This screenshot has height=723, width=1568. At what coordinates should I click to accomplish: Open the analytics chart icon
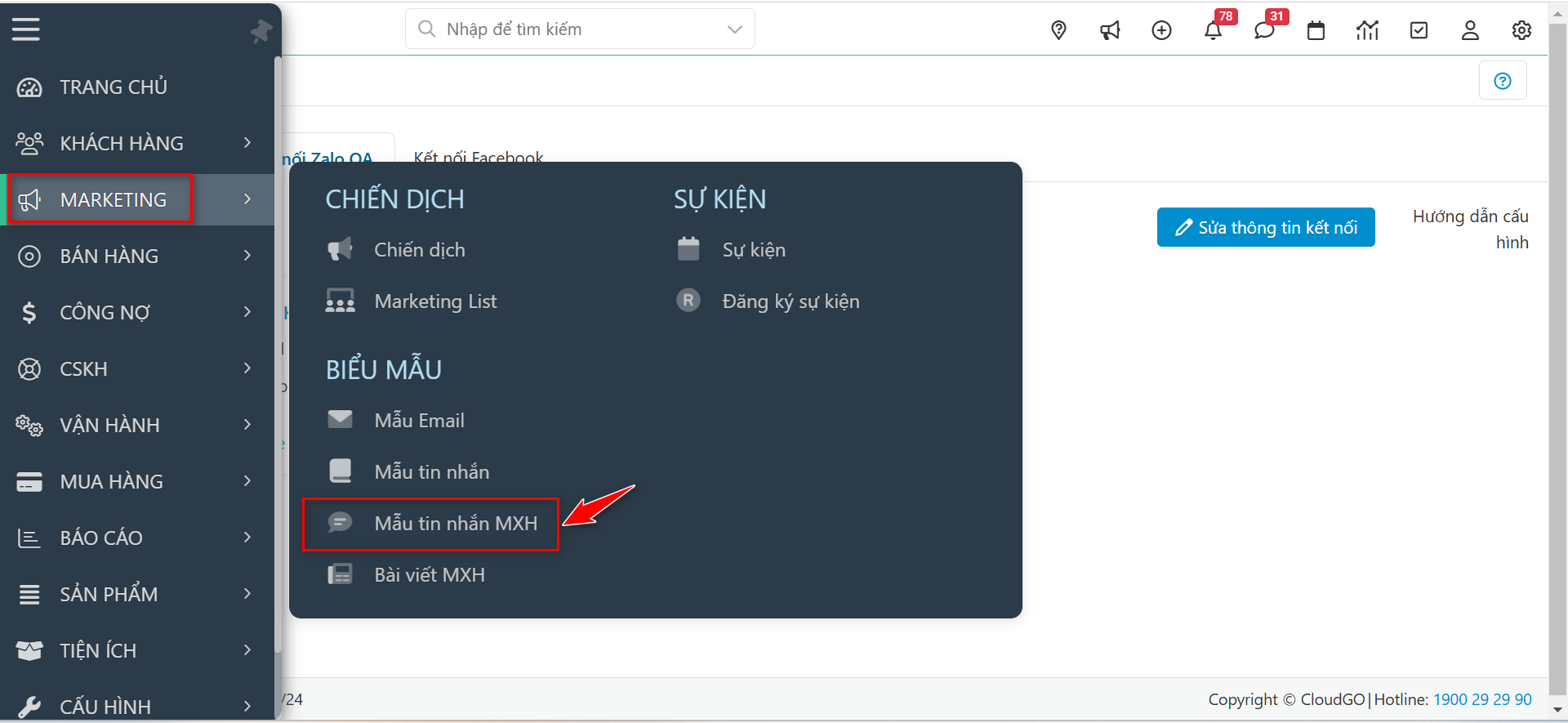[1367, 30]
